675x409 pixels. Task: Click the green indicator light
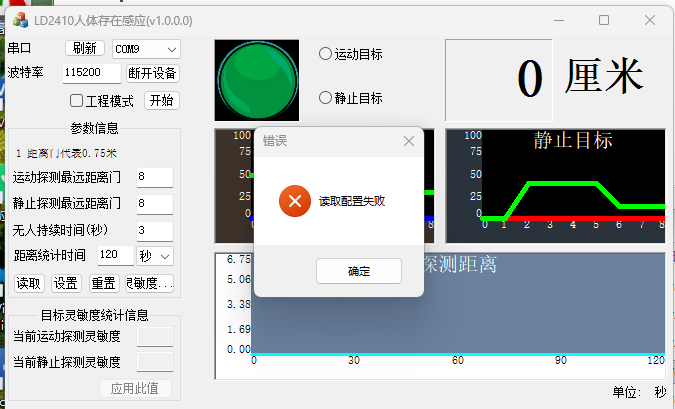pyautogui.click(x=257, y=80)
